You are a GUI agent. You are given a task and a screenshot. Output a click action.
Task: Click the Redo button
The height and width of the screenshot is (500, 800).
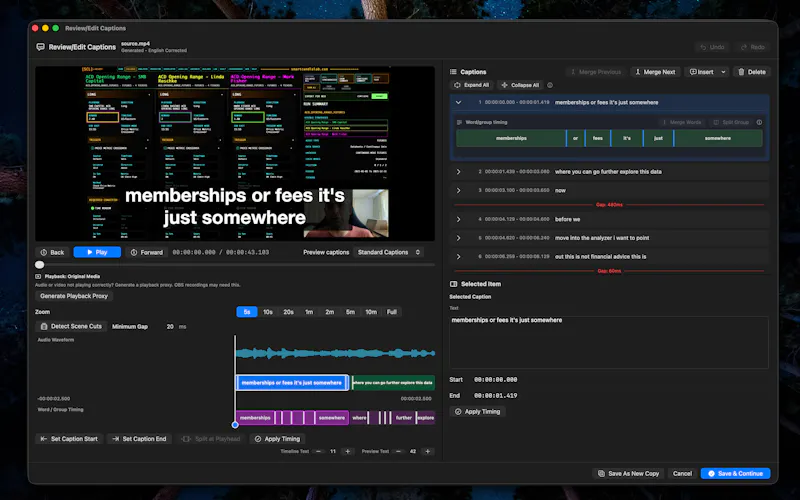(x=753, y=47)
